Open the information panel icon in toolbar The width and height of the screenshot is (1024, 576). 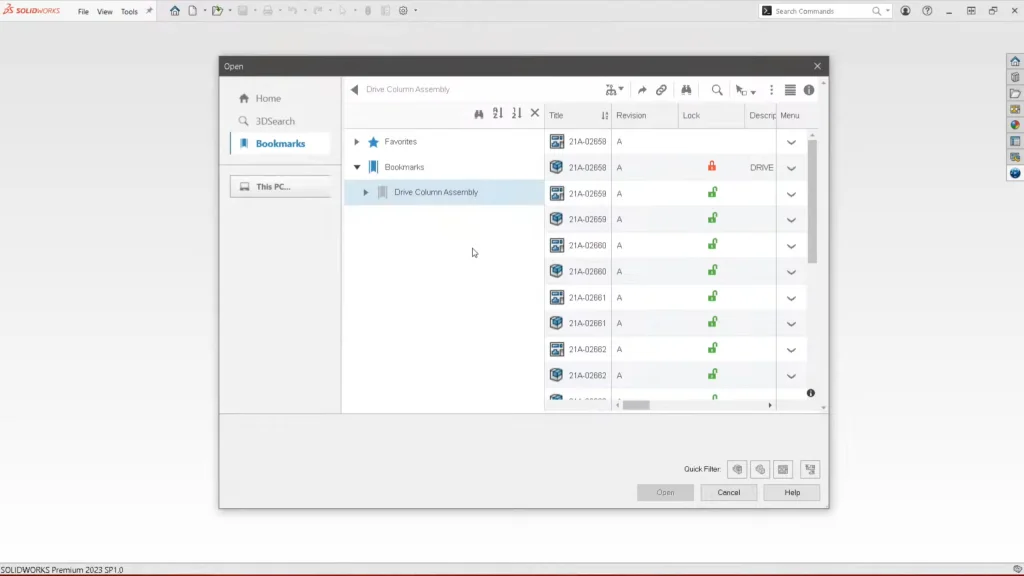click(x=809, y=90)
